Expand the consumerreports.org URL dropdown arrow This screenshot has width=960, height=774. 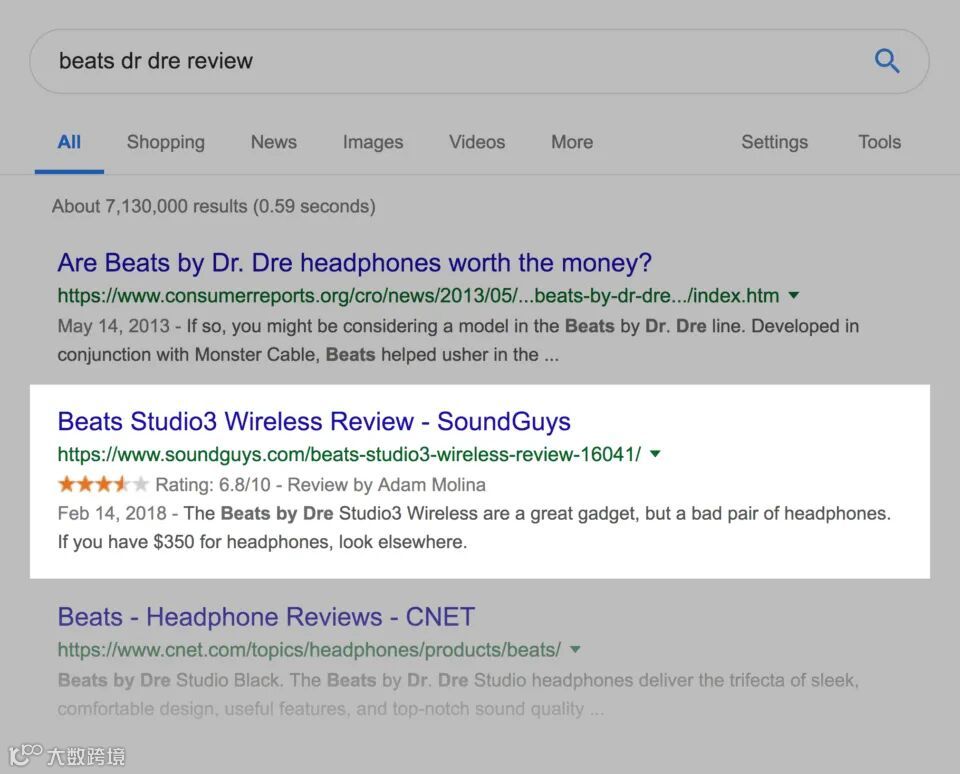coord(793,295)
